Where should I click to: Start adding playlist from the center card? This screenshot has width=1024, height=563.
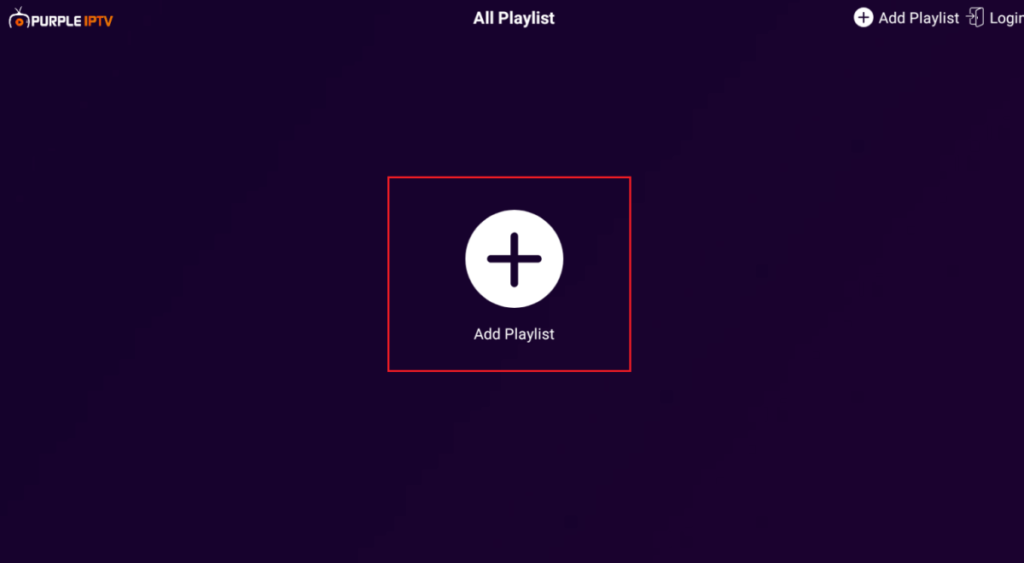tap(509, 274)
